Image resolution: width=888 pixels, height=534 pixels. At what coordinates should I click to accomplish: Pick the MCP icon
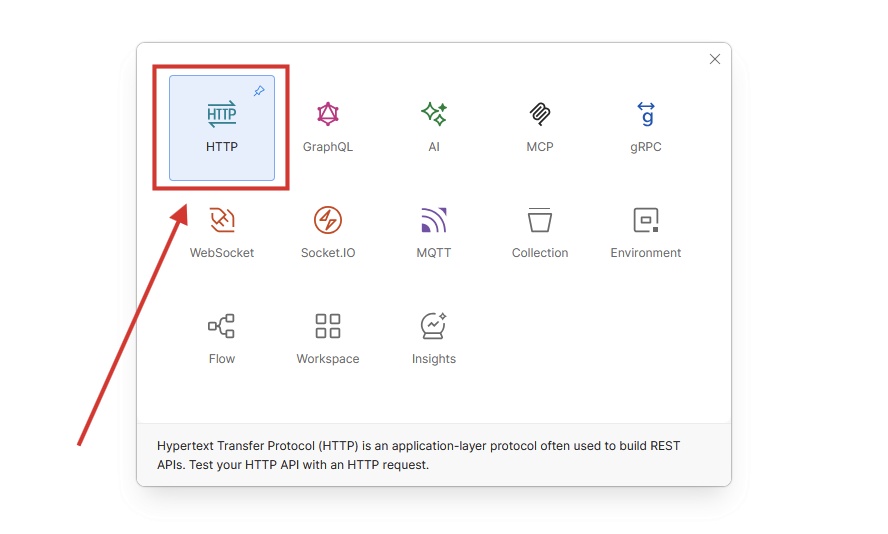pos(540,114)
